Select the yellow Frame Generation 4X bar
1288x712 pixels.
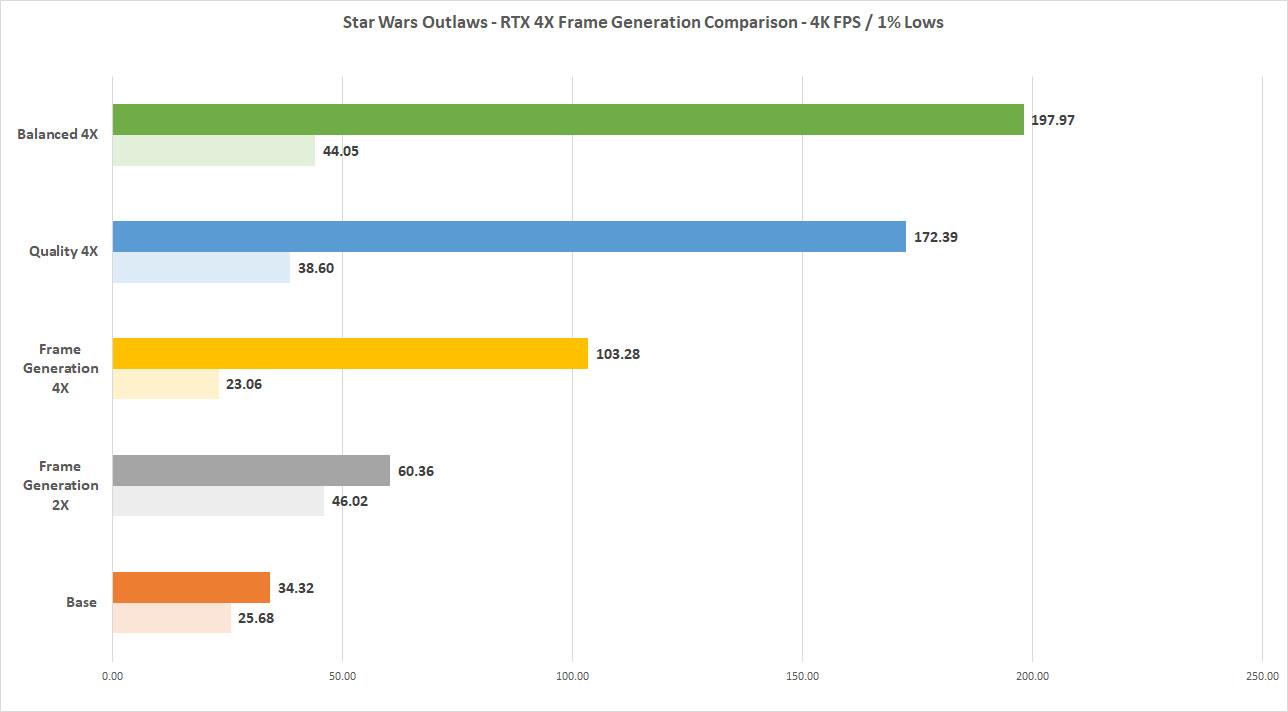point(350,354)
